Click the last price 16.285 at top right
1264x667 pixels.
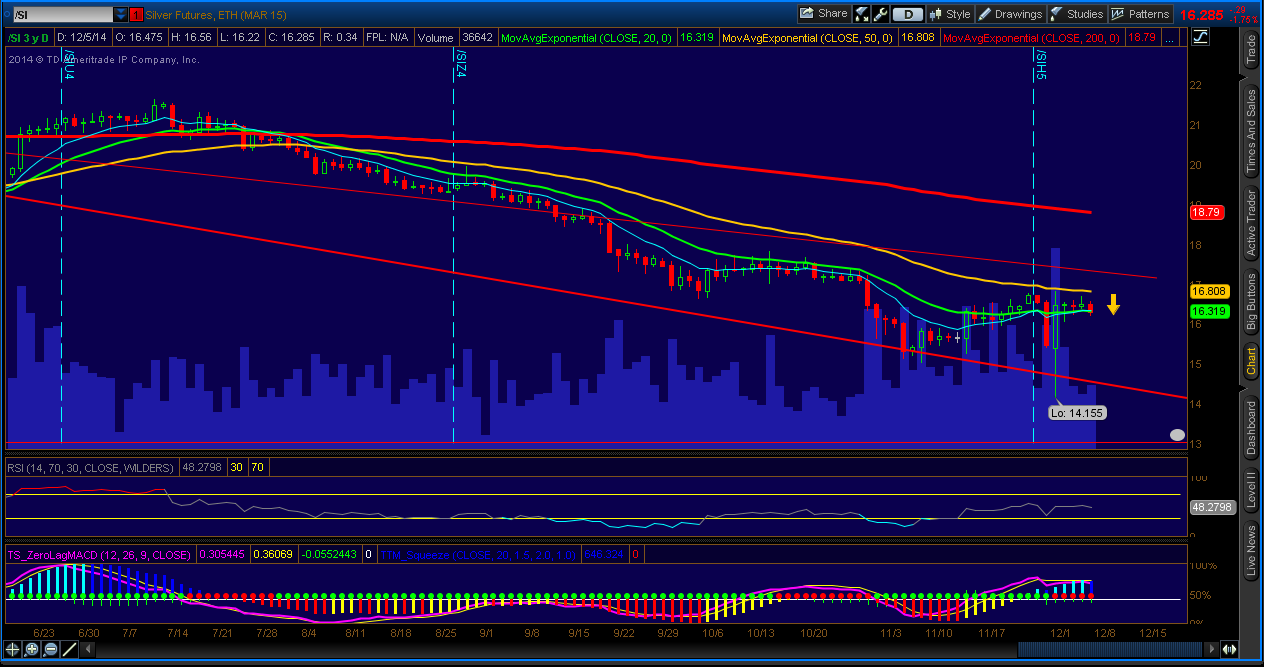coord(1201,14)
